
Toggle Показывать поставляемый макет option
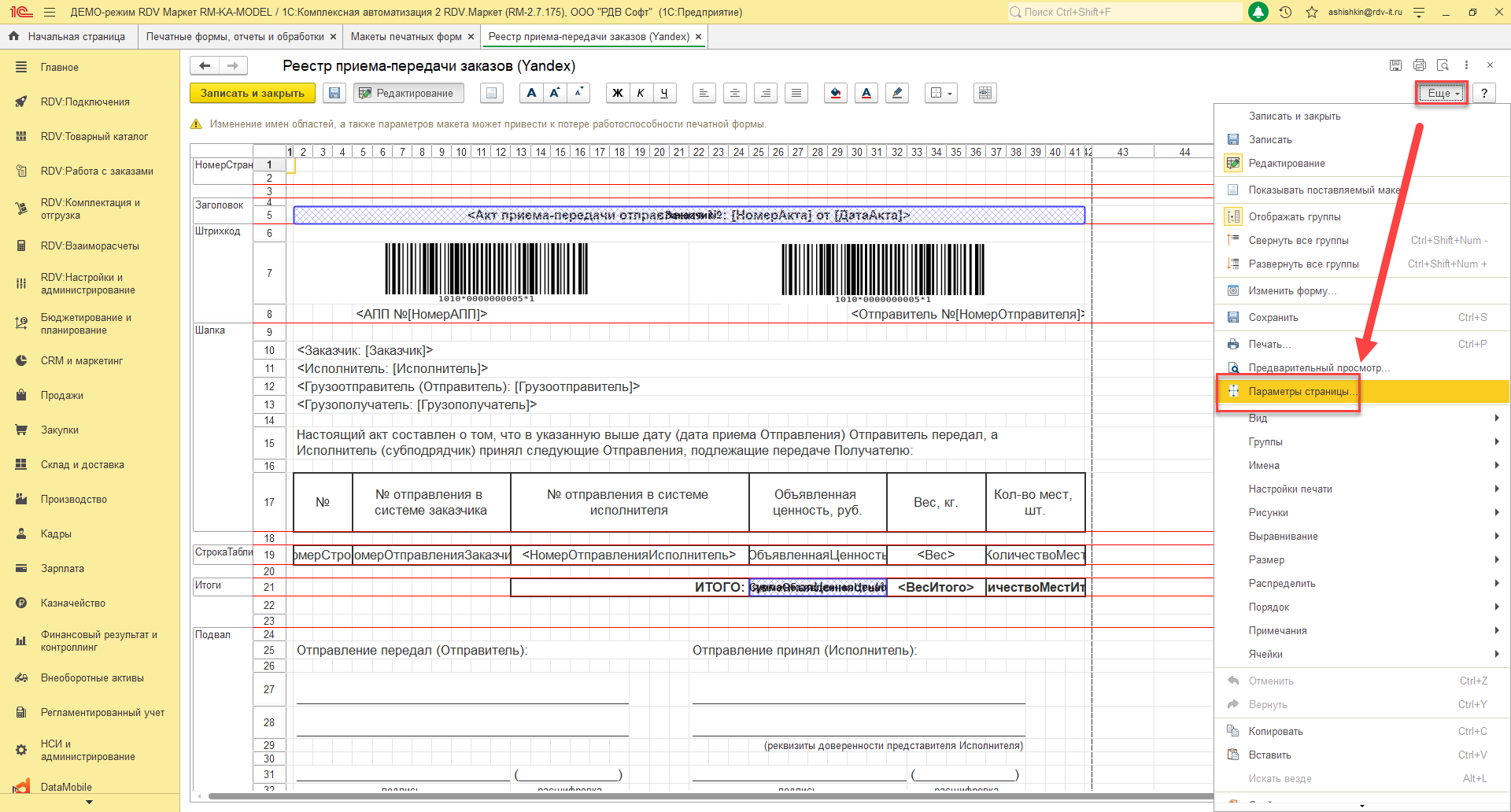[x=1322, y=190]
